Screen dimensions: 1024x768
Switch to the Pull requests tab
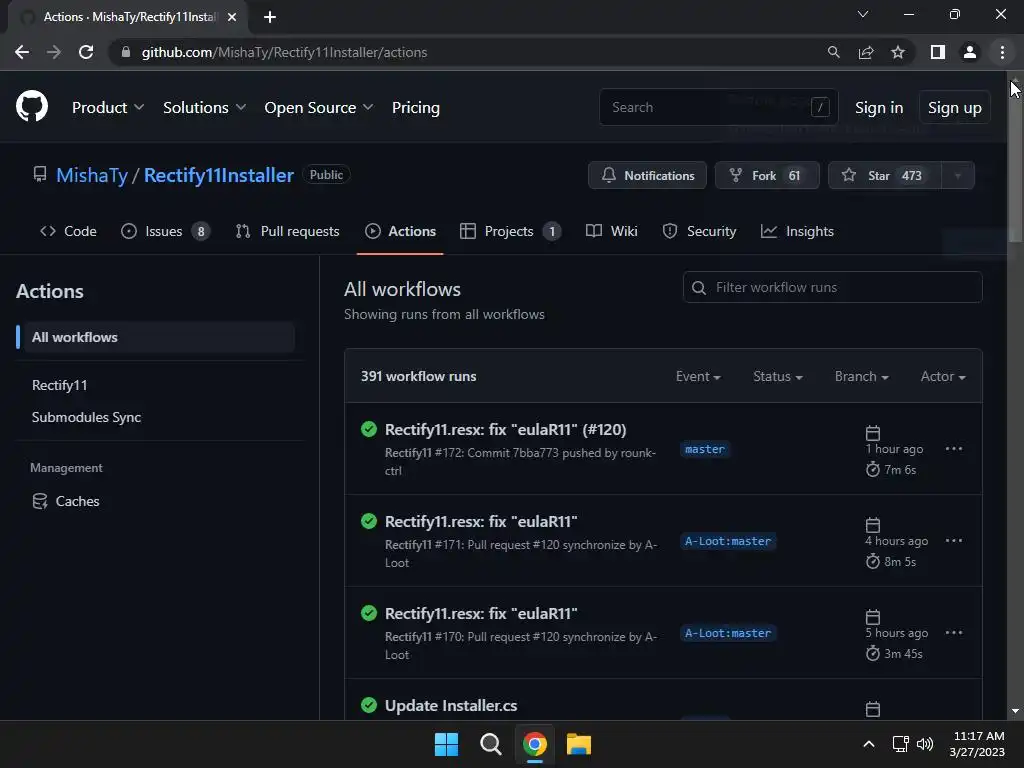[x=288, y=231]
